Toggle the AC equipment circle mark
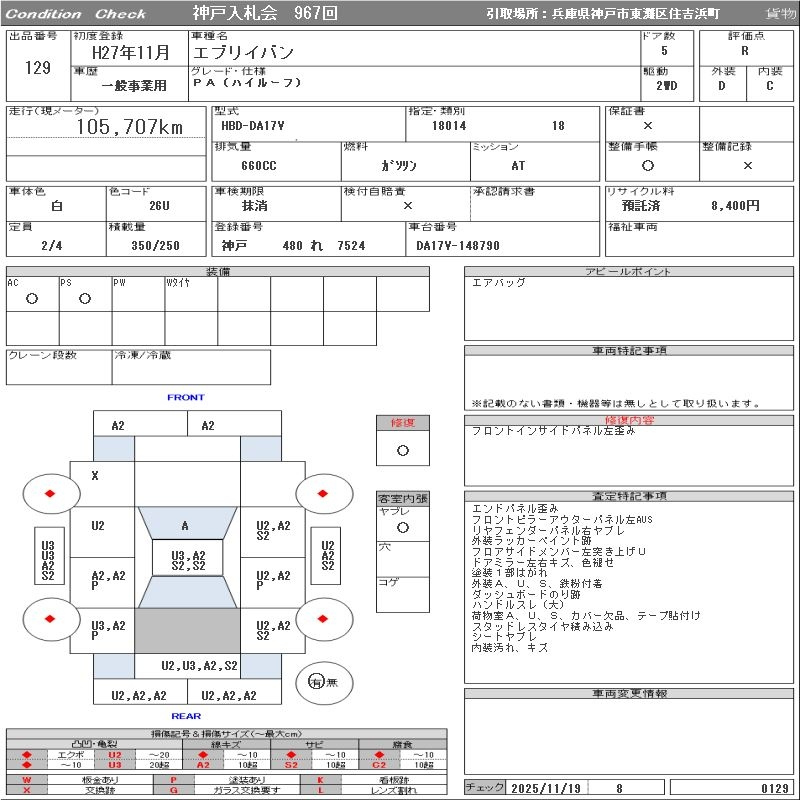The width and height of the screenshot is (800, 800). click(32, 298)
